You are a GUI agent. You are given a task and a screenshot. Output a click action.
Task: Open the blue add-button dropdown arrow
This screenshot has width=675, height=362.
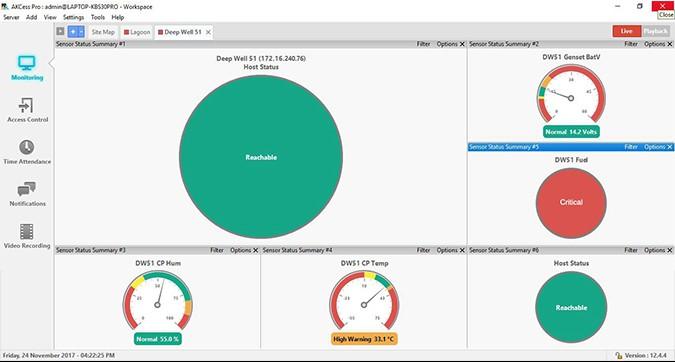(81, 32)
